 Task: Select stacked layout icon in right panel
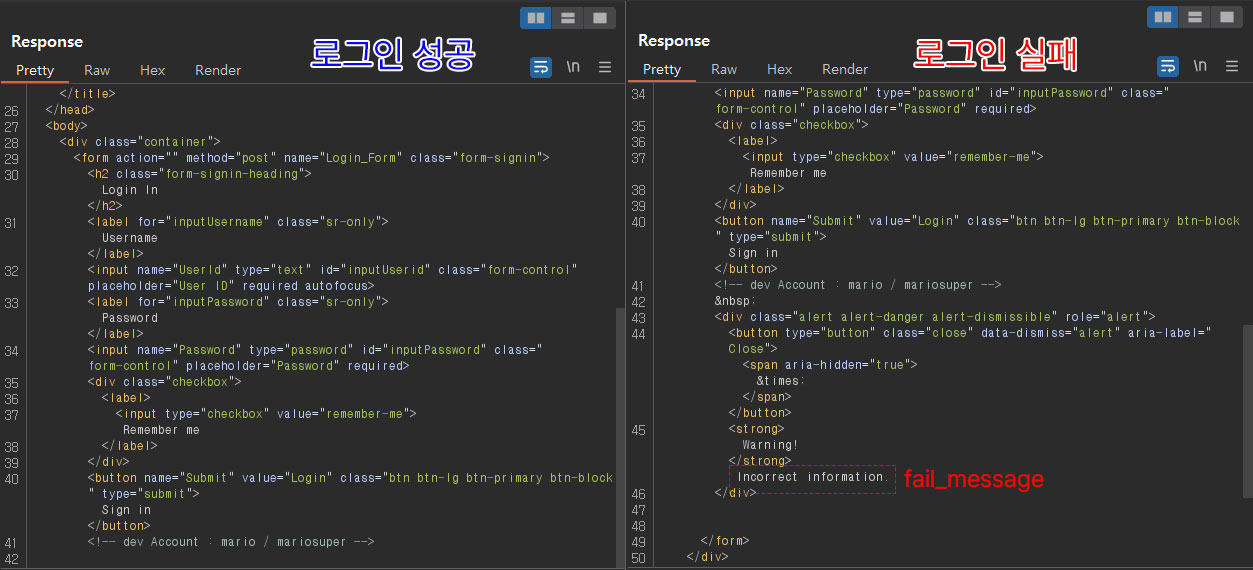[1194, 17]
